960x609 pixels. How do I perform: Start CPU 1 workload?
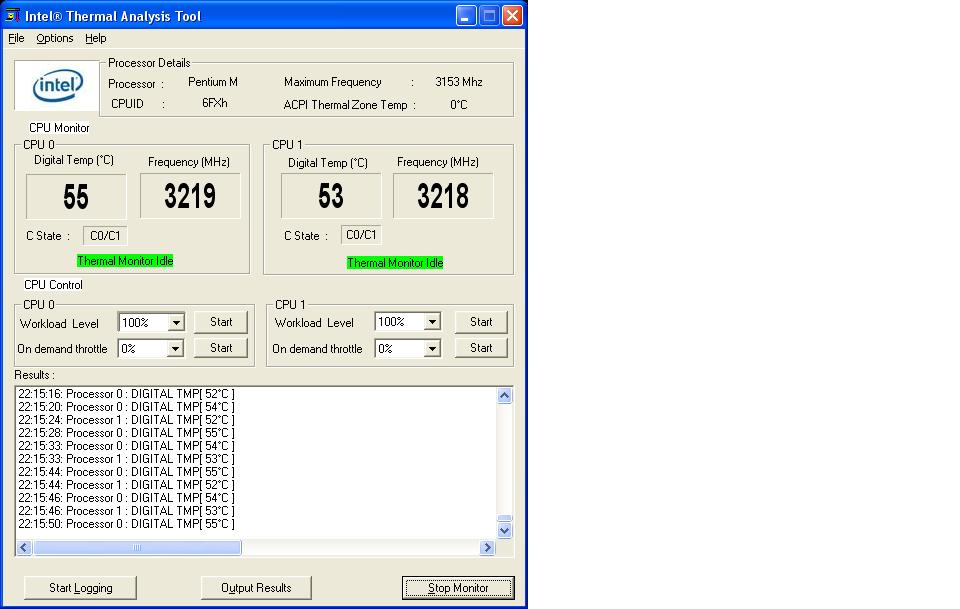(x=481, y=322)
